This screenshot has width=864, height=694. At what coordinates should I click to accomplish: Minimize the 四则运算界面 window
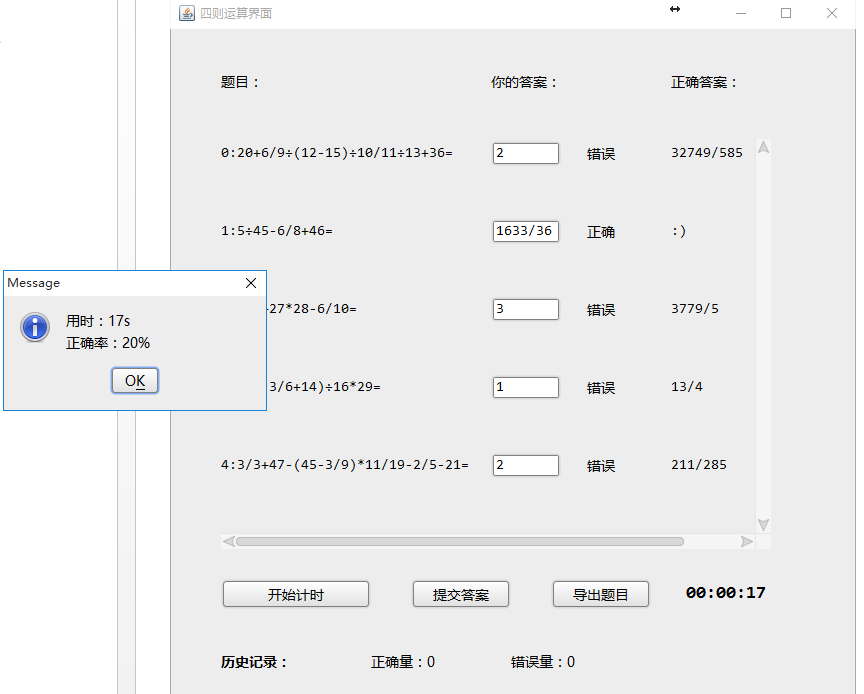[x=741, y=13]
